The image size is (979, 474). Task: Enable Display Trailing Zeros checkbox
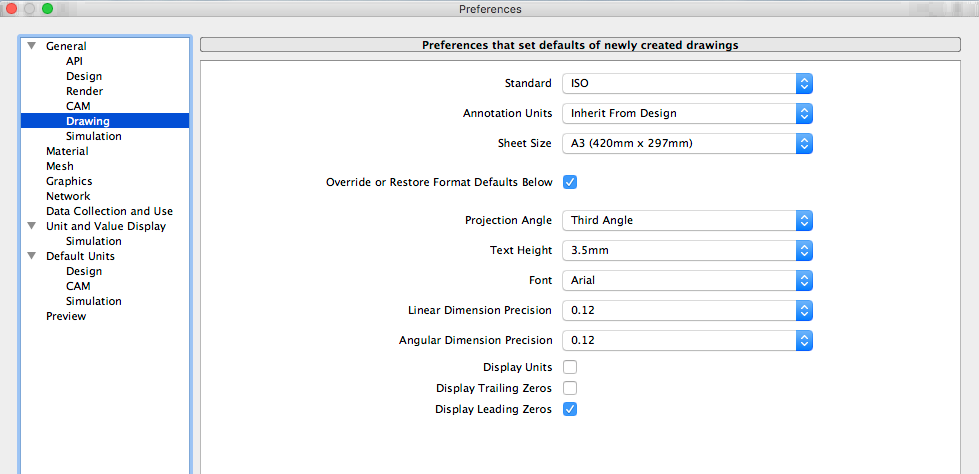point(570,388)
